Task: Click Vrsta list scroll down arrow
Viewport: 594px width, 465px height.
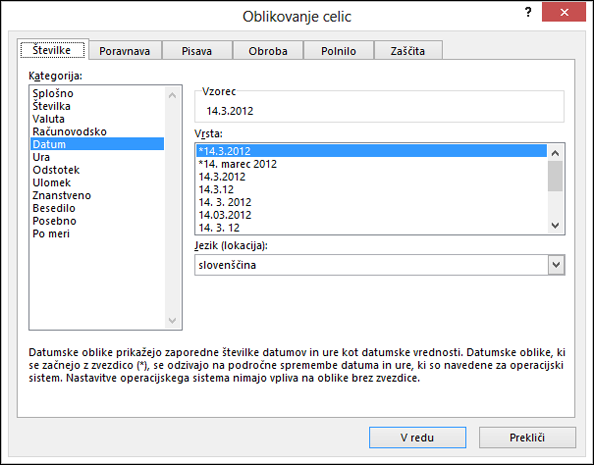Action: [555, 225]
